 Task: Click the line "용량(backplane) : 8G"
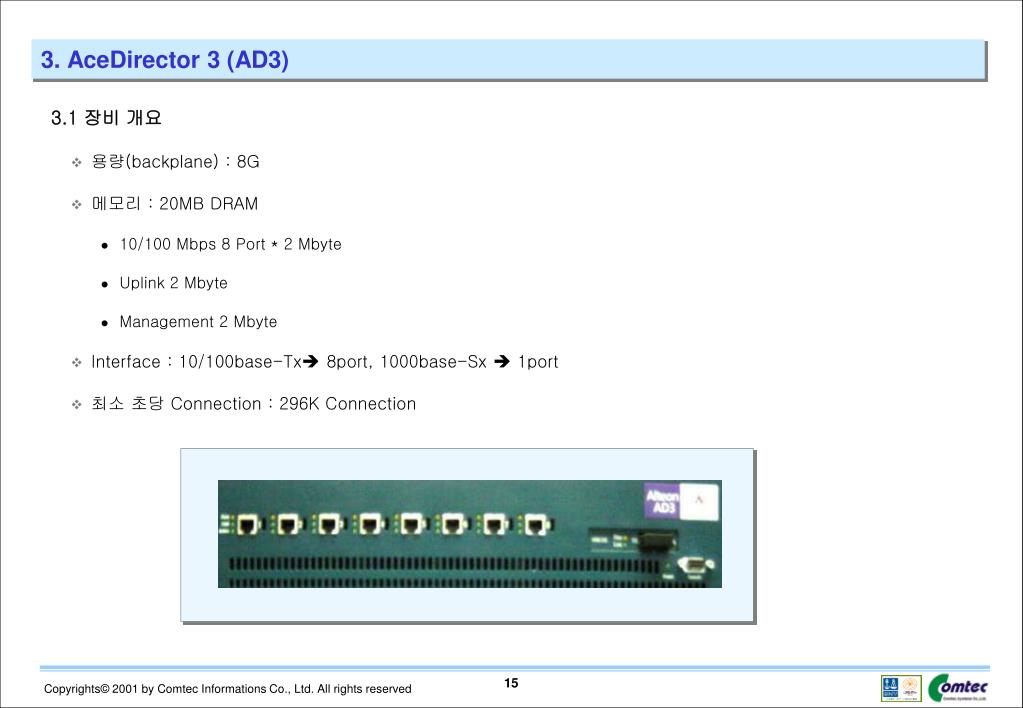click(175, 161)
